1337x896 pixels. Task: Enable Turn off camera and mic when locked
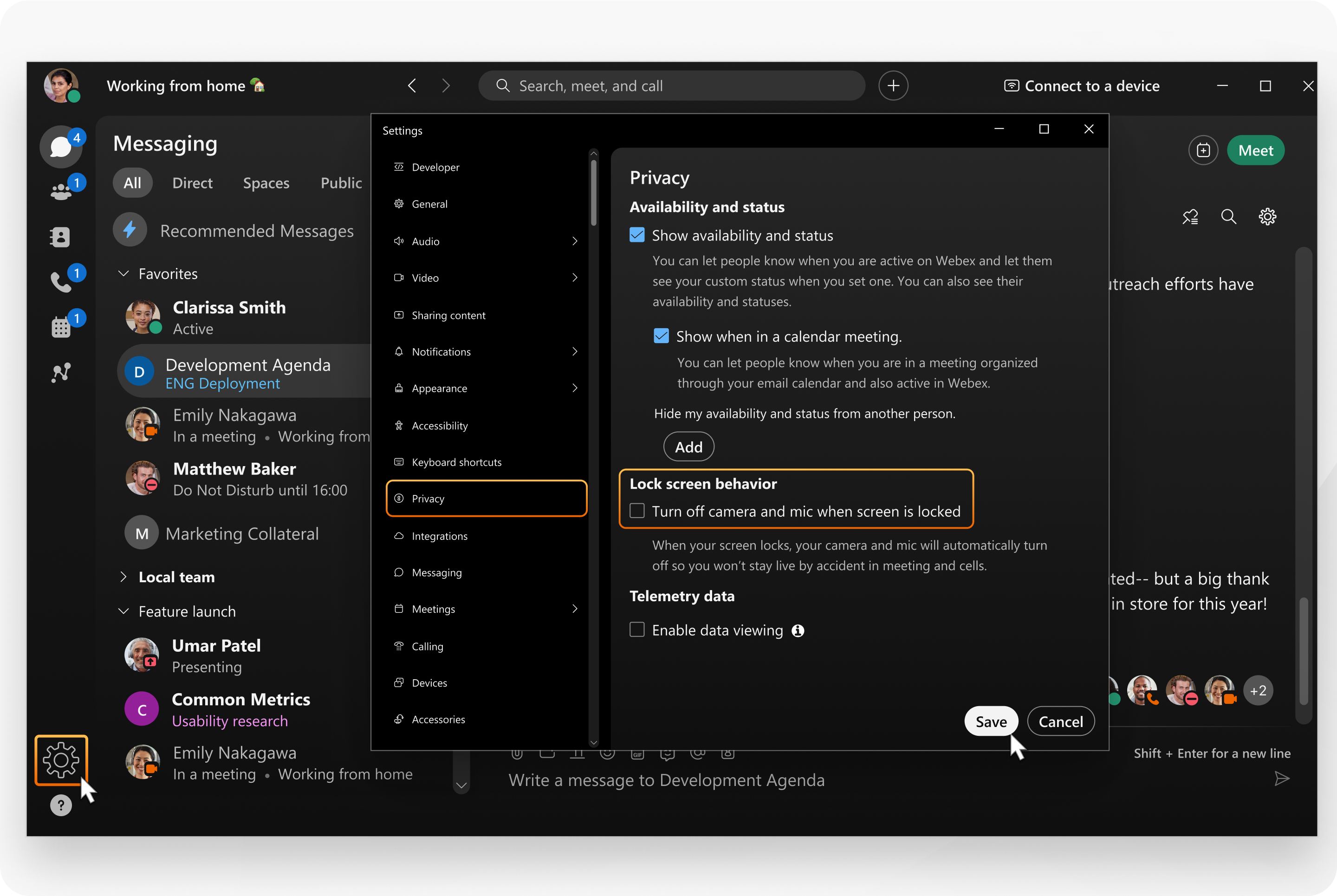click(637, 511)
